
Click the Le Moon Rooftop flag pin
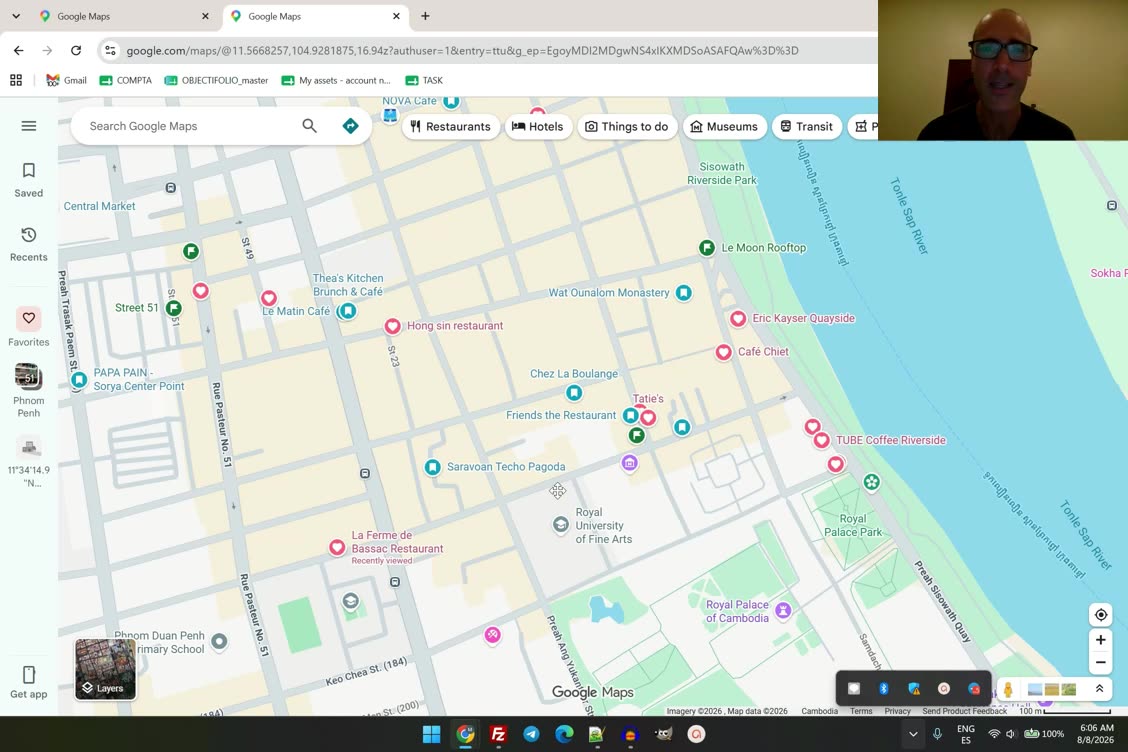pos(707,248)
